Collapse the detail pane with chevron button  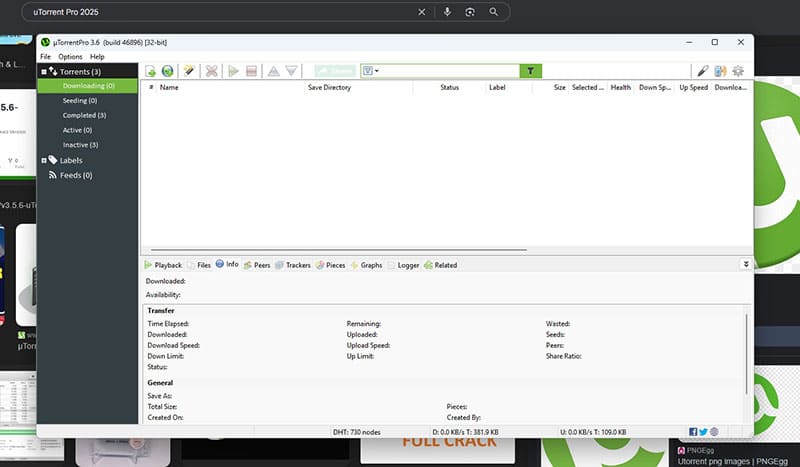pos(745,264)
